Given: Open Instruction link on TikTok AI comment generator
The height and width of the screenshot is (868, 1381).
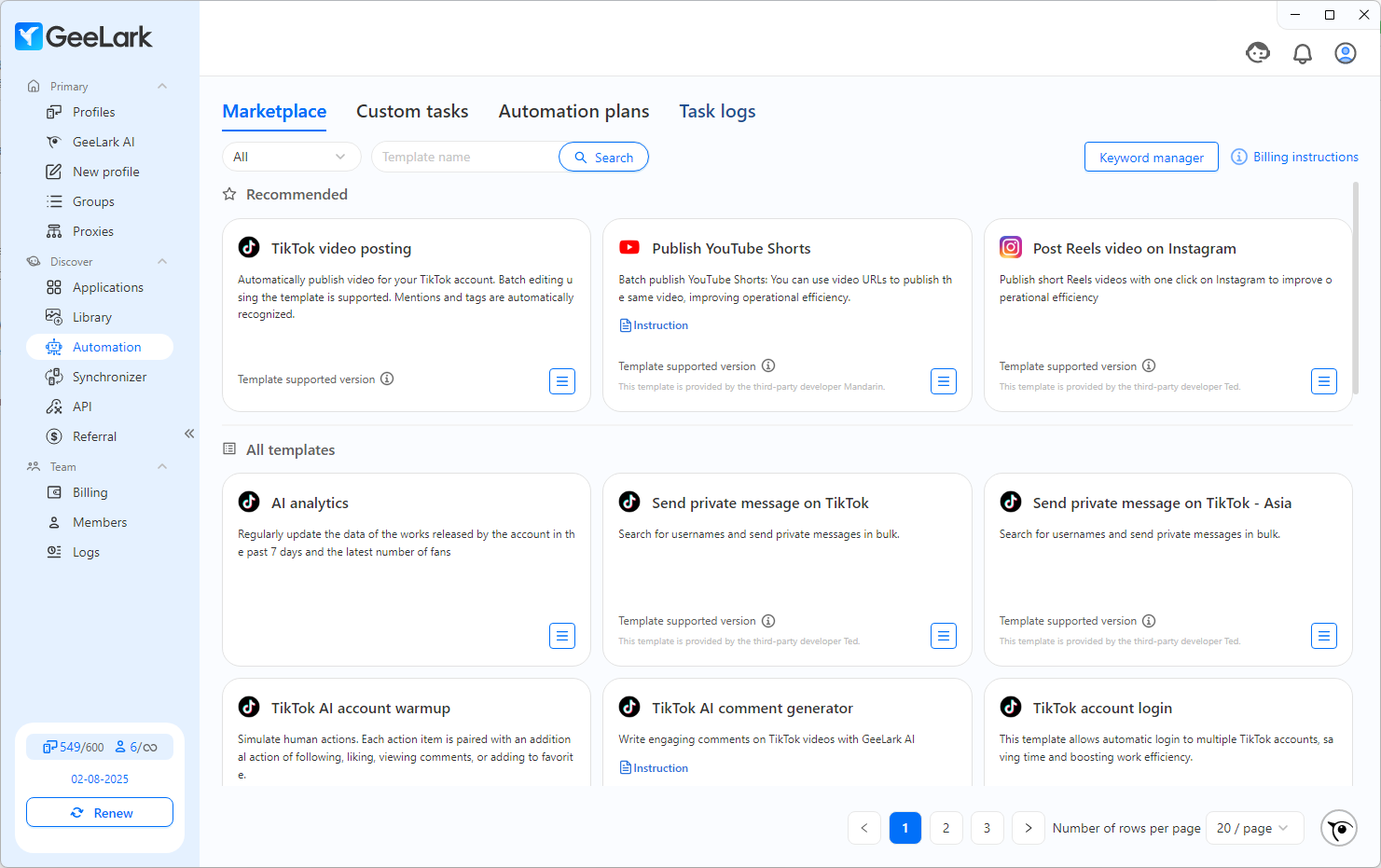Looking at the screenshot, I should (x=654, y=768).
